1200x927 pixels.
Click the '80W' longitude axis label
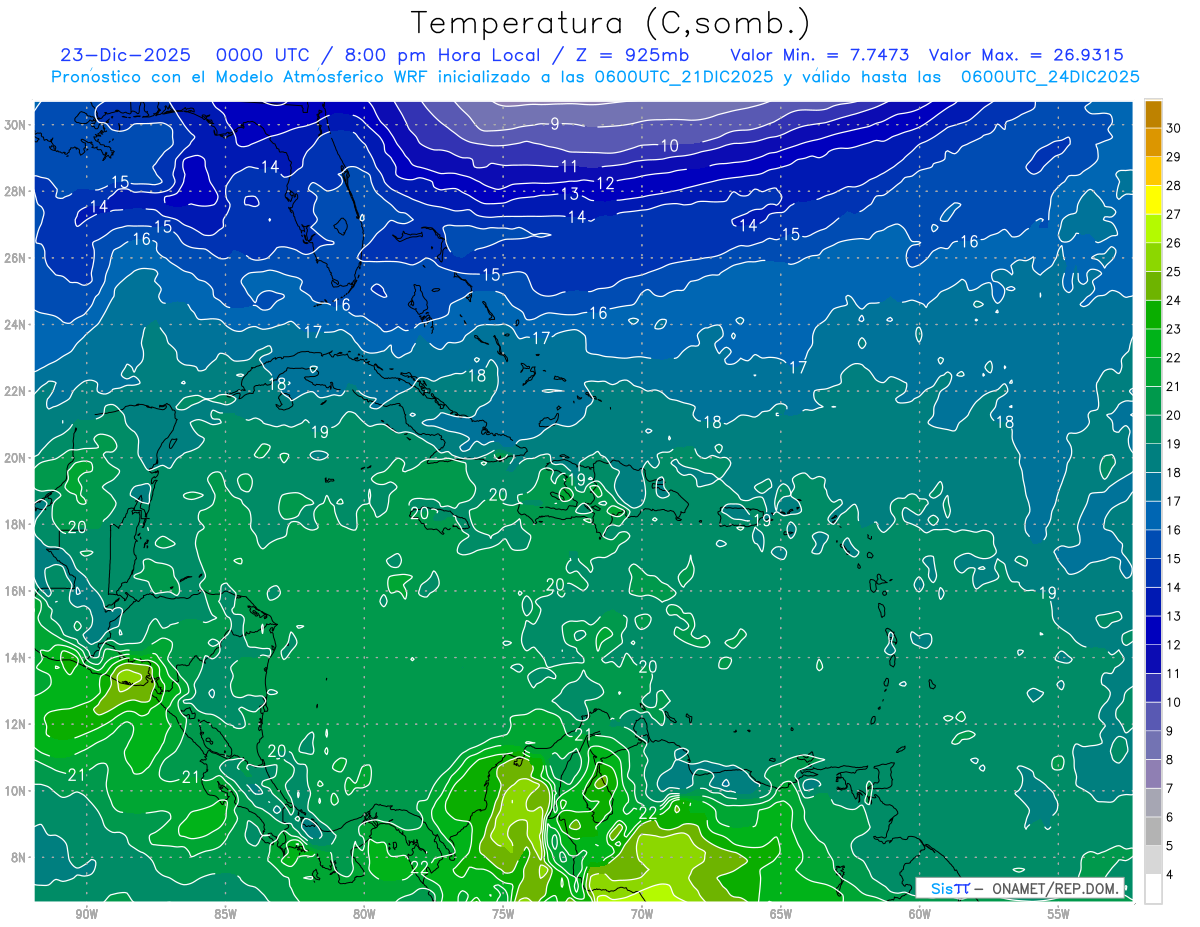pyautogui.click(x=364, y=914)
